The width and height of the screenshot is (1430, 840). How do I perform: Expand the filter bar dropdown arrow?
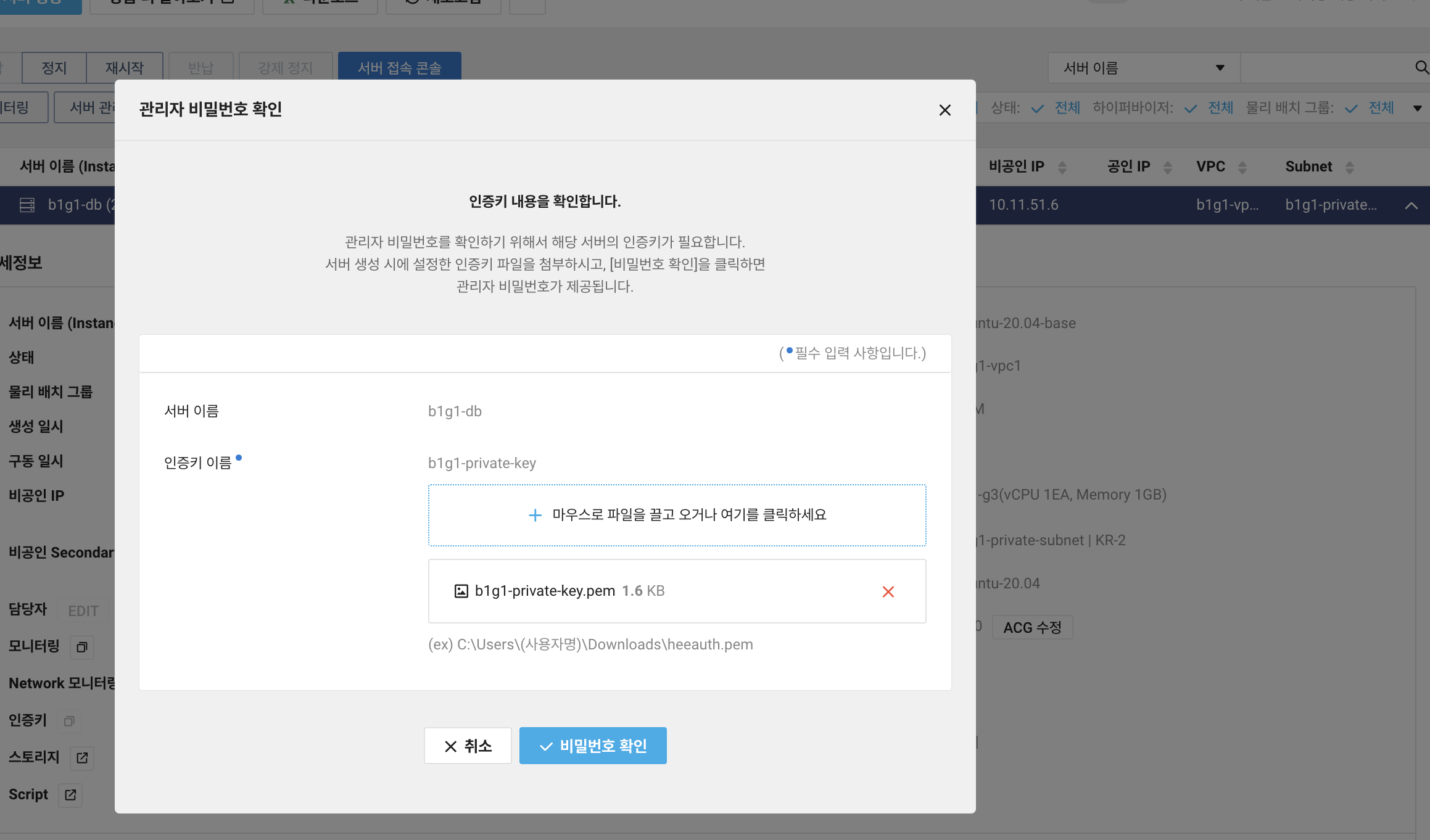(x=1417, y=109)
